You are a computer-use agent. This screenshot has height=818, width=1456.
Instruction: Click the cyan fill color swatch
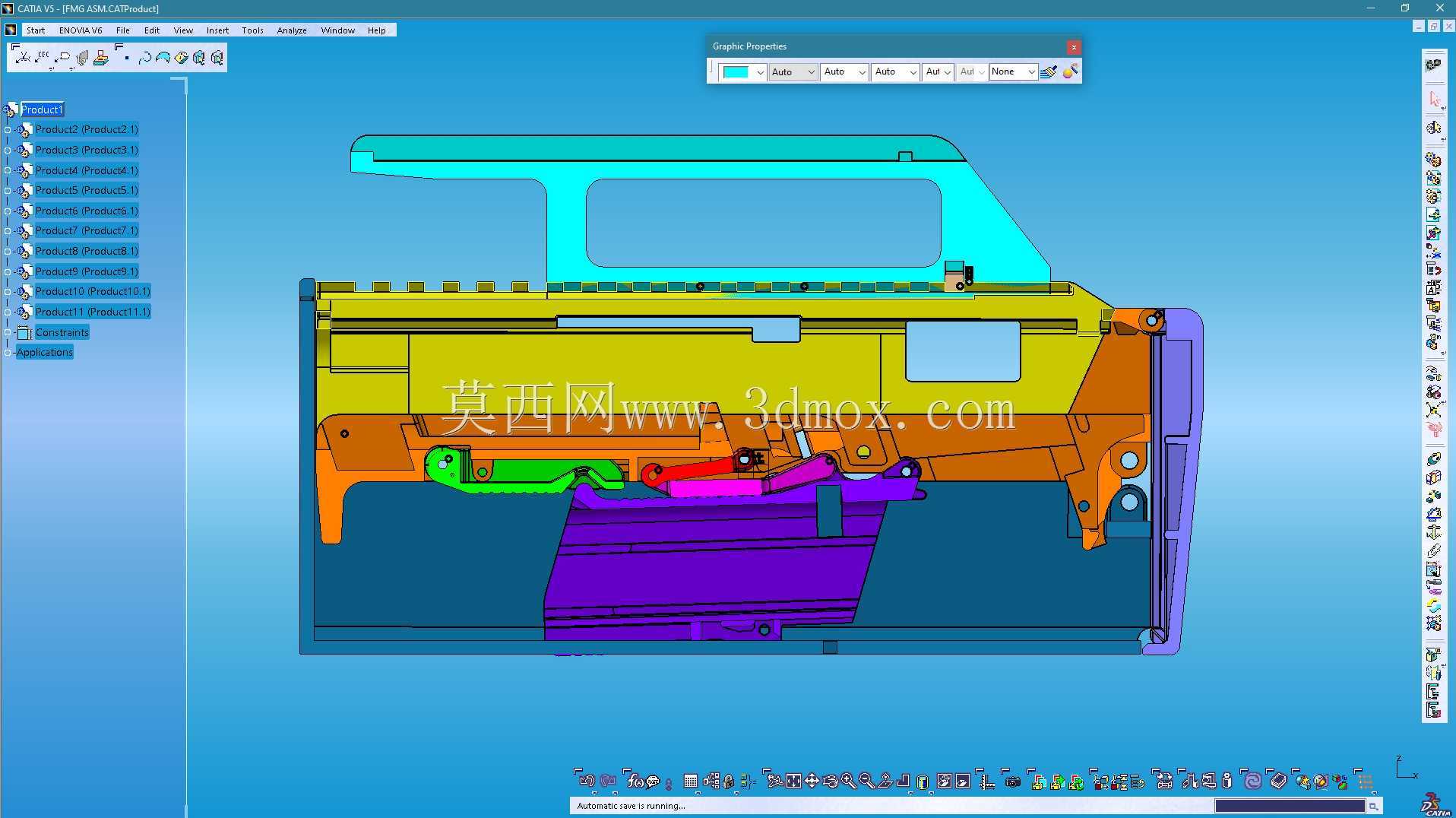(x=736, y=72)
